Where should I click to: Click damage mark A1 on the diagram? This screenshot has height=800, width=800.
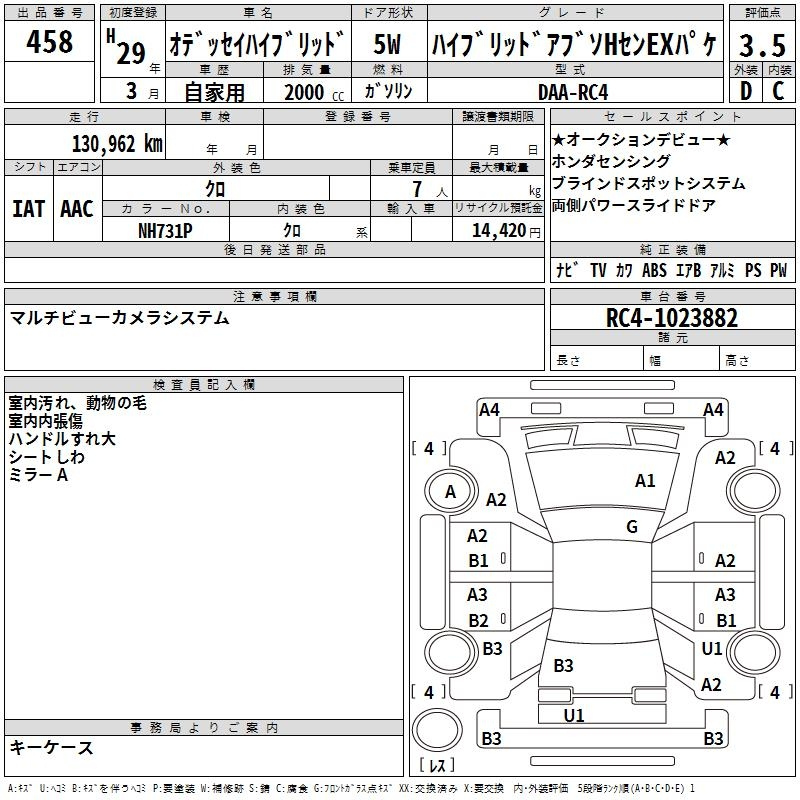(645, 481)
